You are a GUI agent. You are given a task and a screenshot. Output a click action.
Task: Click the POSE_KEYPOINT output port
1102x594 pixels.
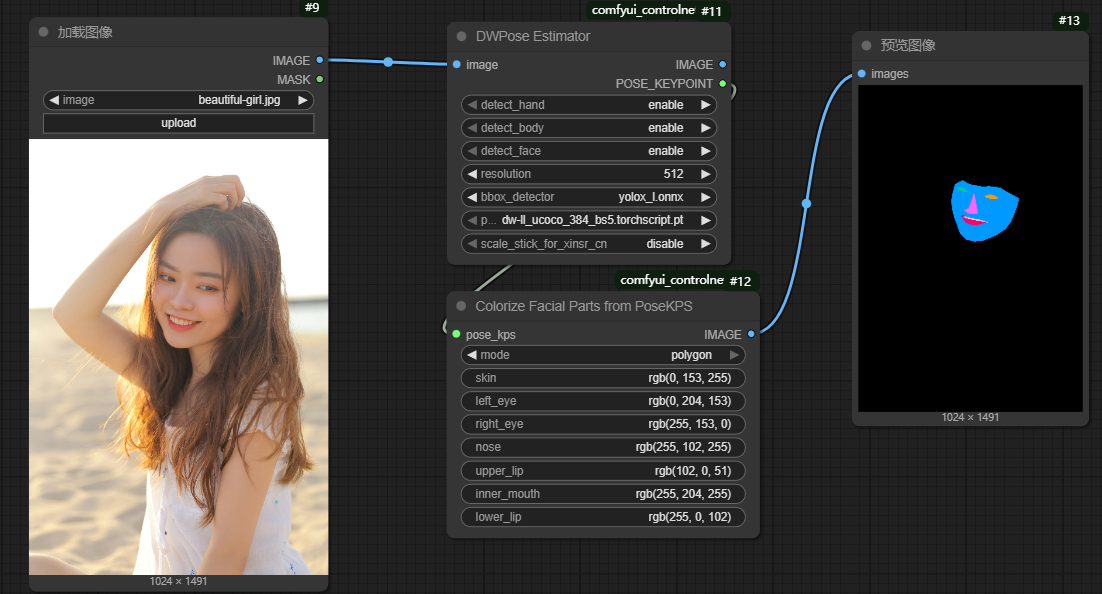click(722, 84)
